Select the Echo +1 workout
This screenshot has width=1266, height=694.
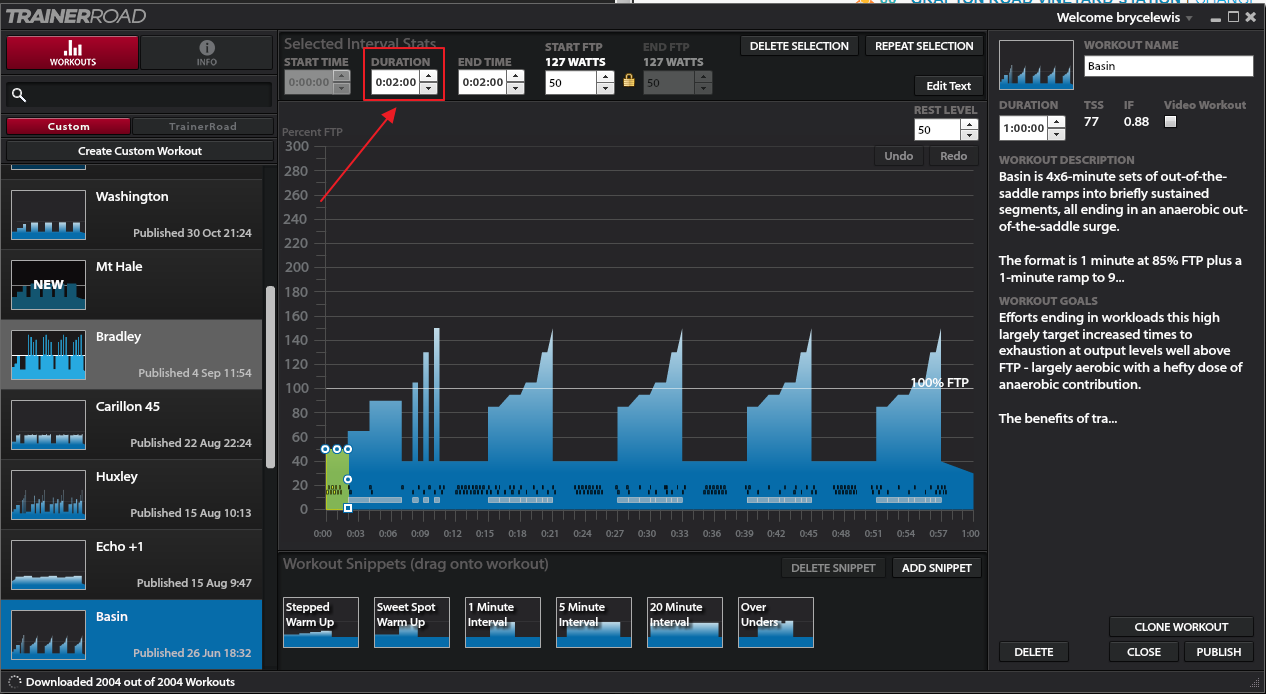(x=131, y=564)
